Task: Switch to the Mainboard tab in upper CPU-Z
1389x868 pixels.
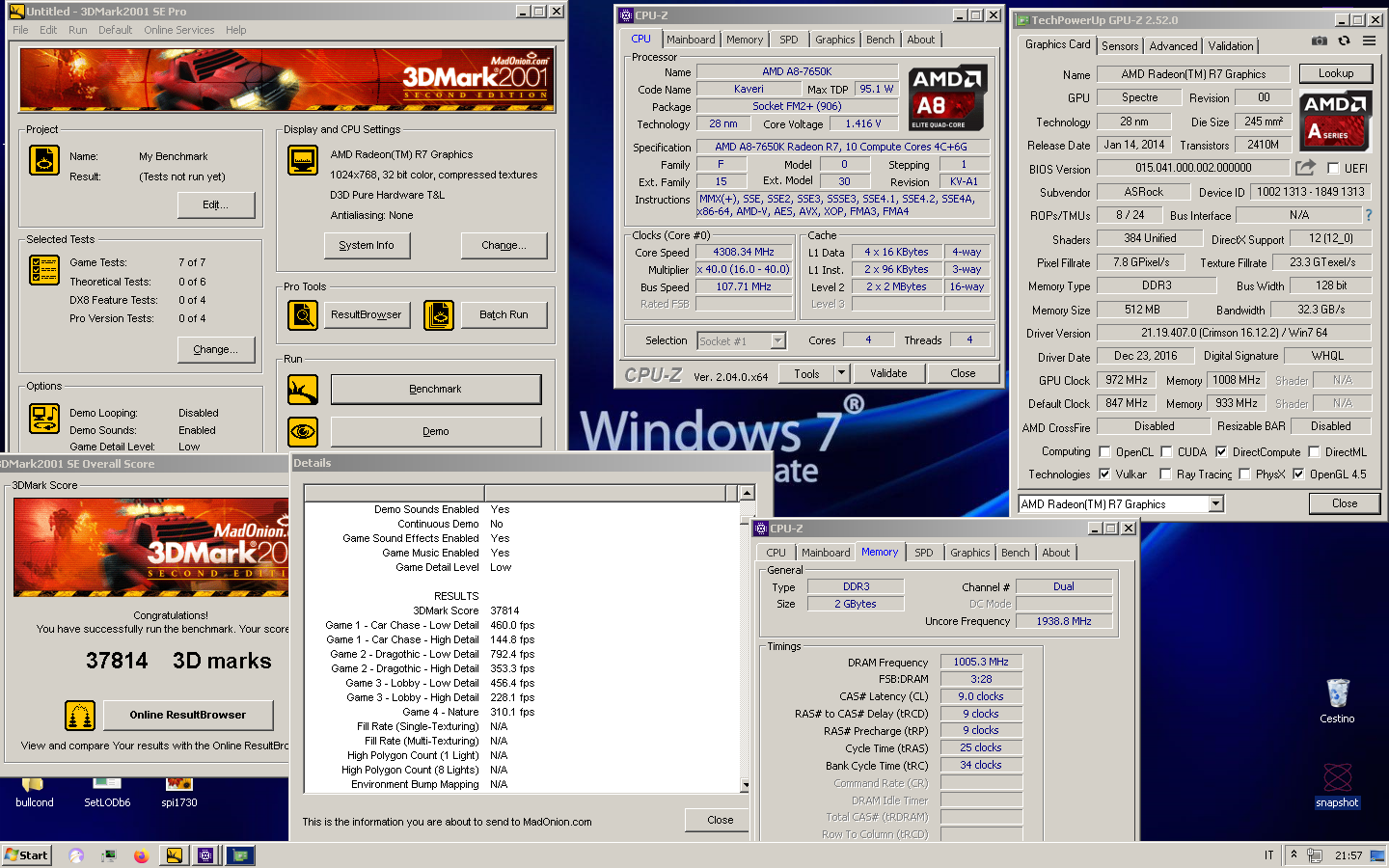Action: (691, 40)
